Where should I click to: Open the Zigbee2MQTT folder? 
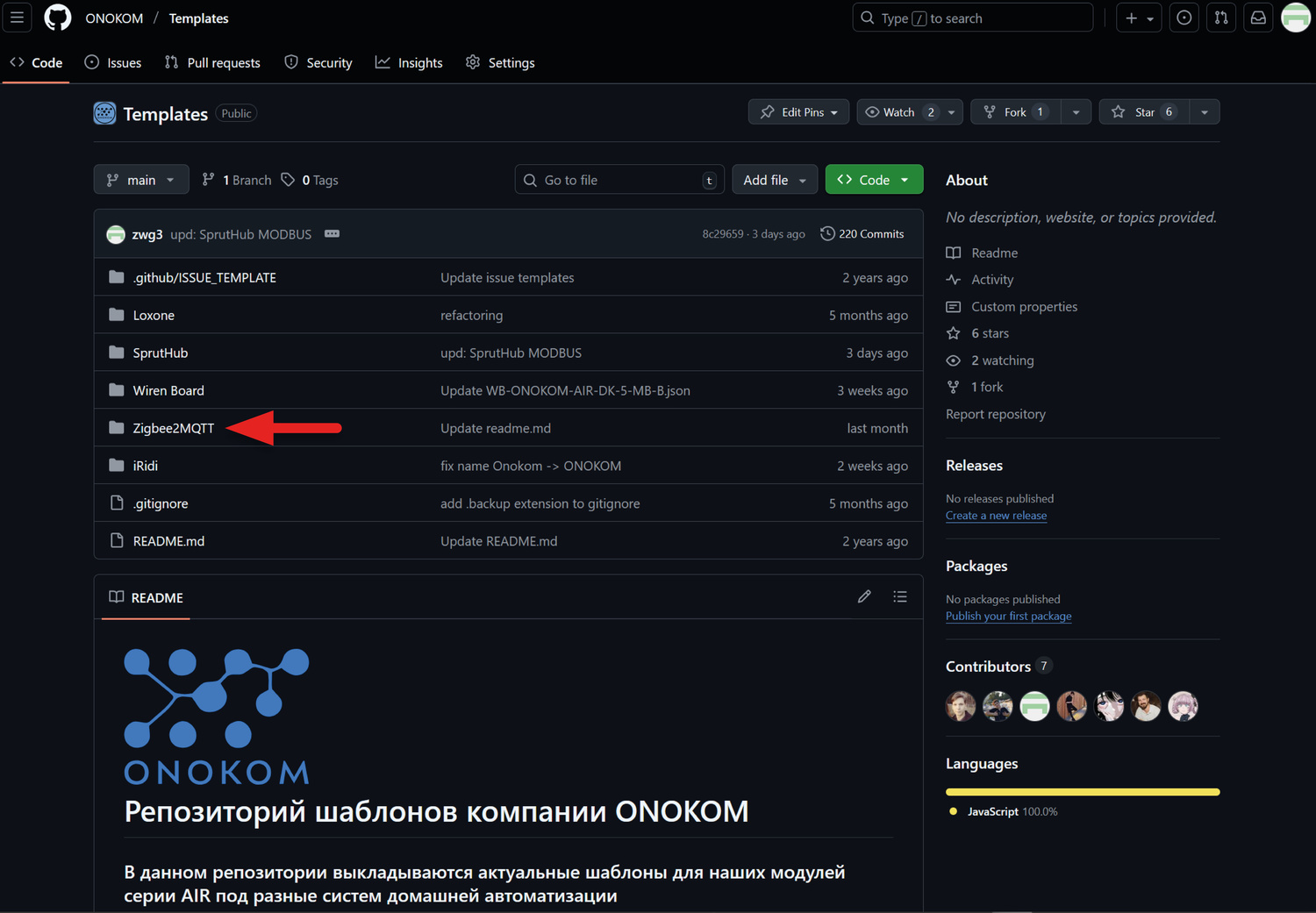click(x=173, y=428)
